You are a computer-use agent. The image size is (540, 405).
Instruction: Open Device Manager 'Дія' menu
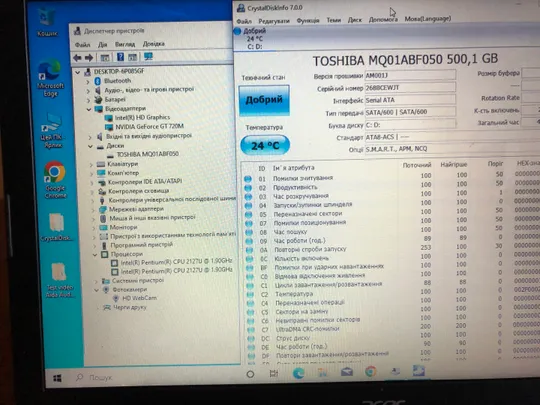coord(103,44)
